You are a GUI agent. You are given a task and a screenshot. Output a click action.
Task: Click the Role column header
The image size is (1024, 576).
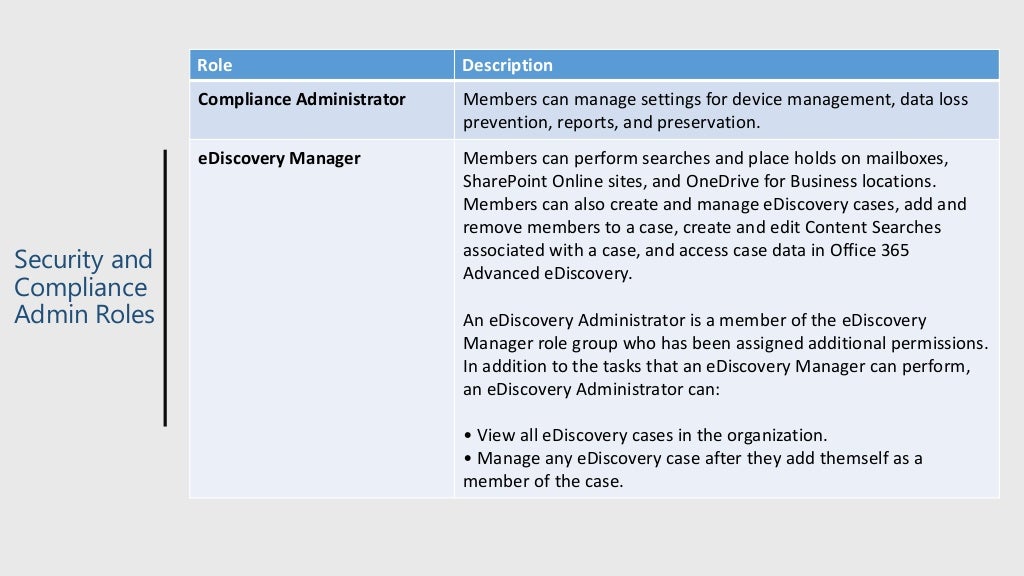coord(321,65)
